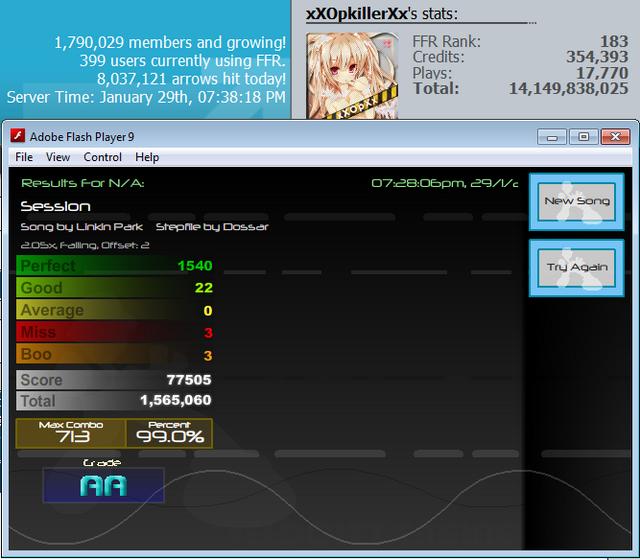Click xXOpkillerXx's avatar picture
The width and height of the screenshot is (640, 560).
click(x=352, y=76)
